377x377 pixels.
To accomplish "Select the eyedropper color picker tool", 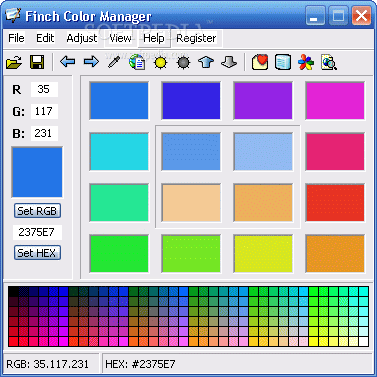I will pyautogui.click(x=114, y=62).
